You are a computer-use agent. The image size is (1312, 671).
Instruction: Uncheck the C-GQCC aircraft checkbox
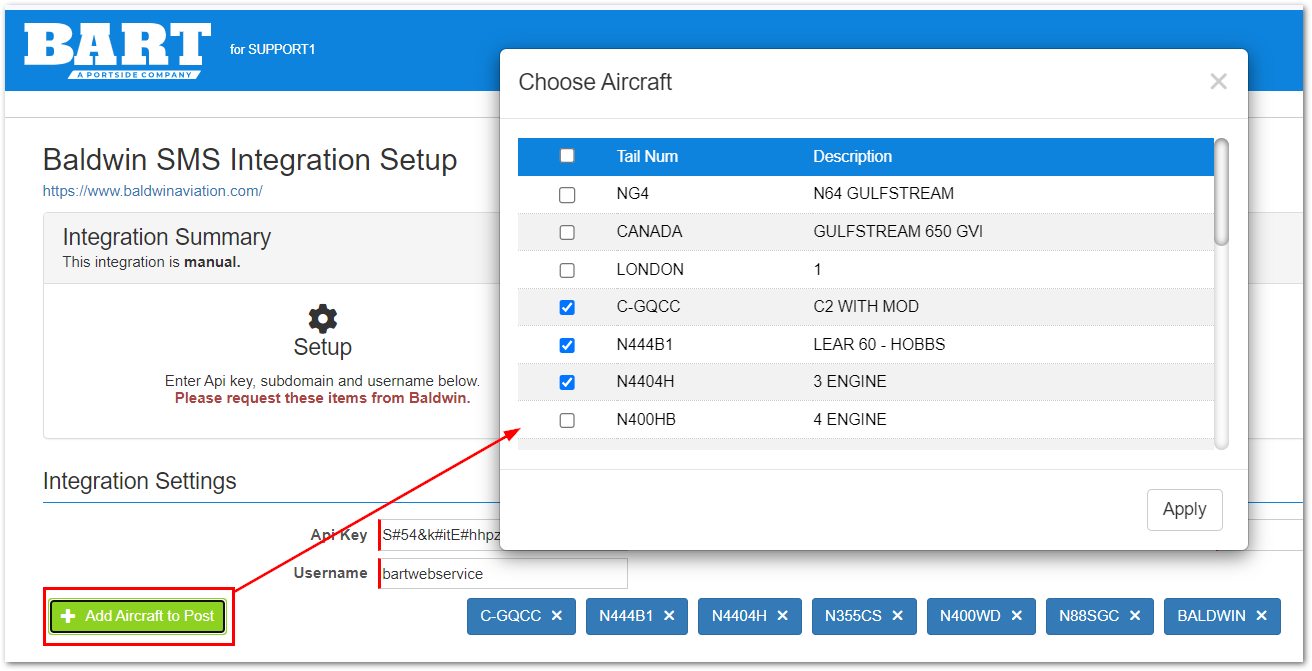tap(567, 307)
